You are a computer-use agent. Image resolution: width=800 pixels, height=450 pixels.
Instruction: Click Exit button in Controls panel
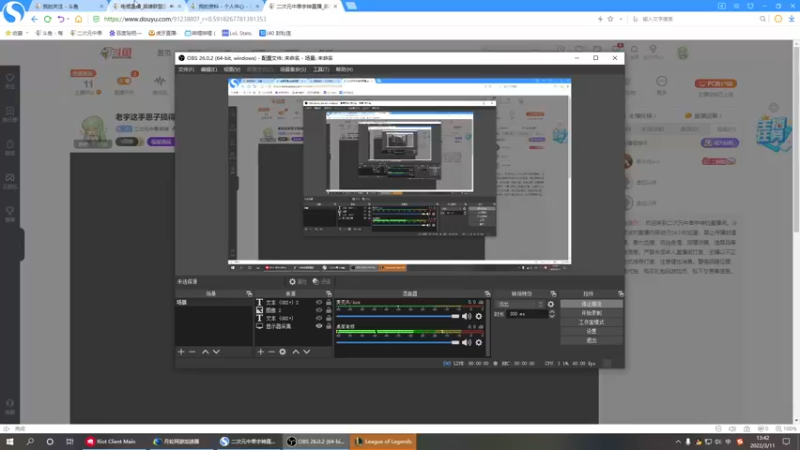[x=591, y=340]
